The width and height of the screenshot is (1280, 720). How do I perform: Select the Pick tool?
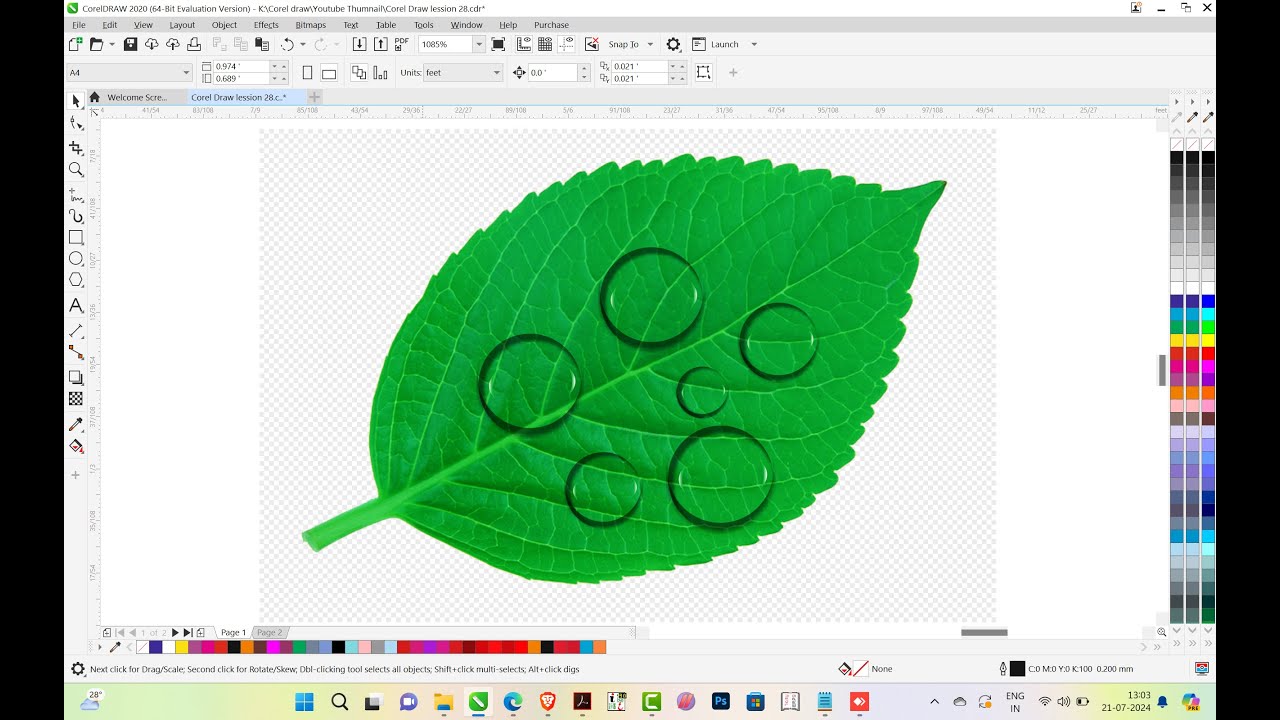point(76,101)
